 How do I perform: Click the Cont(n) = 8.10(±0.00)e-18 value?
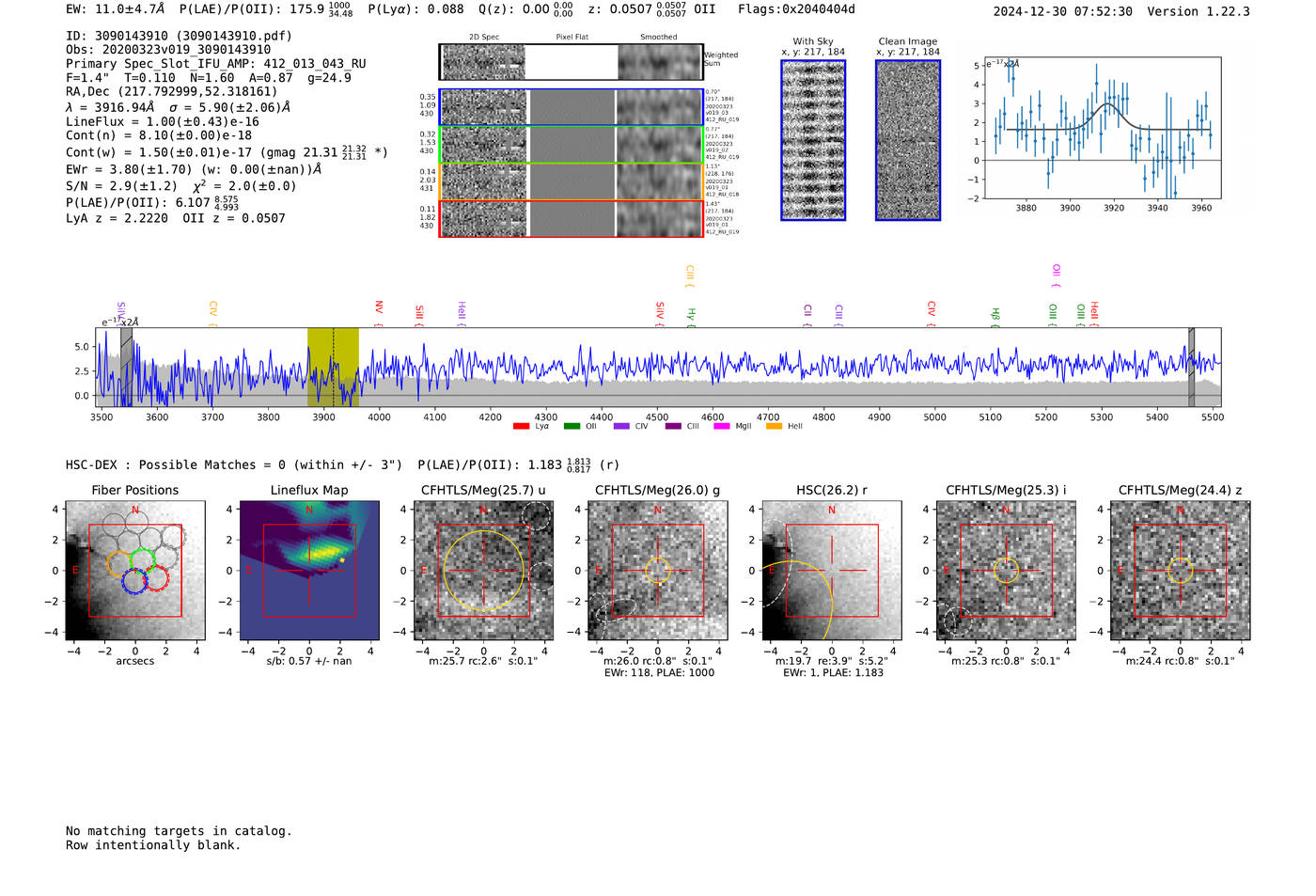pos(159,135)
